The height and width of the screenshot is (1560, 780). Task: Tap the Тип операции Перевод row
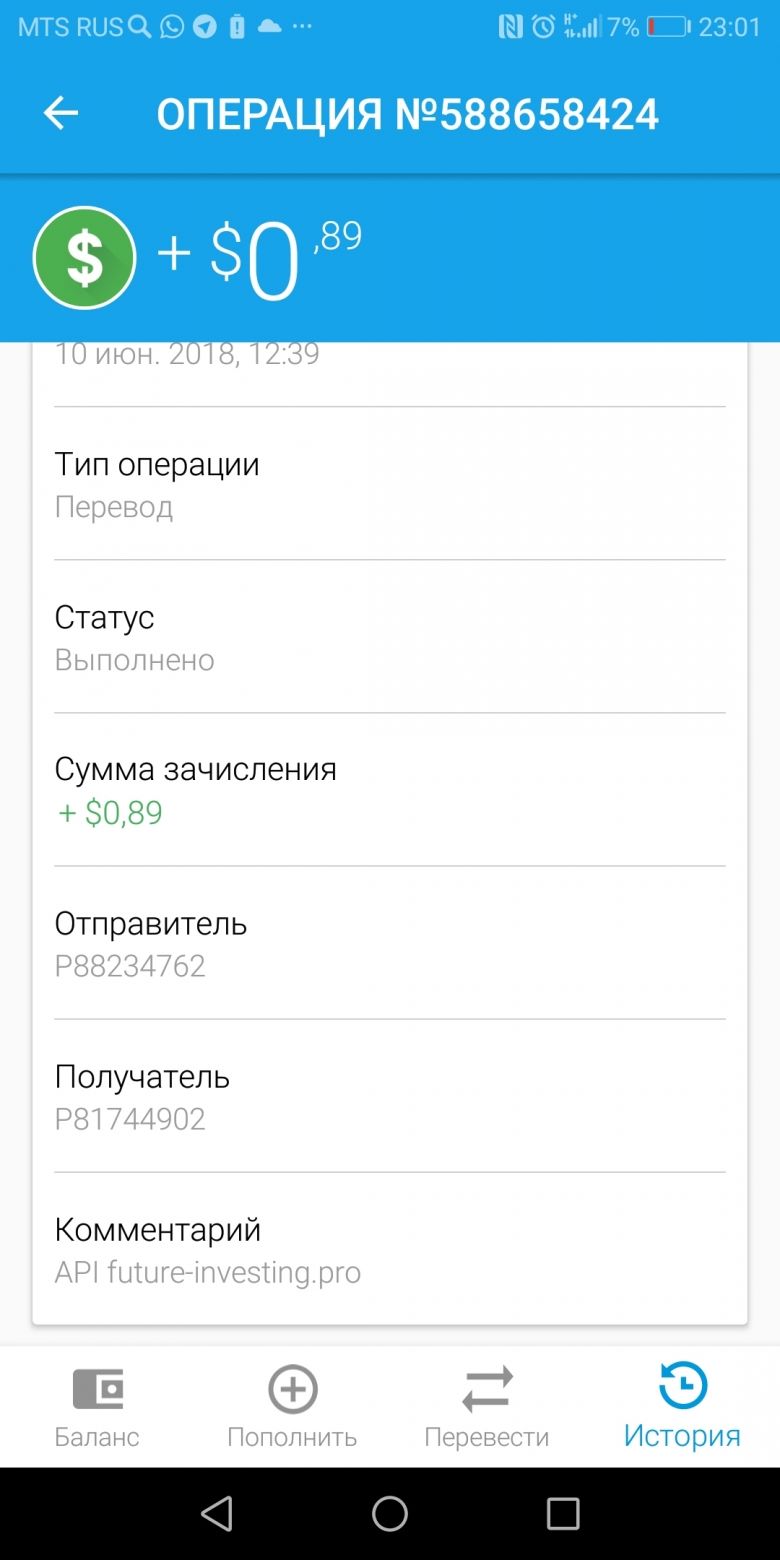point(390,484)
